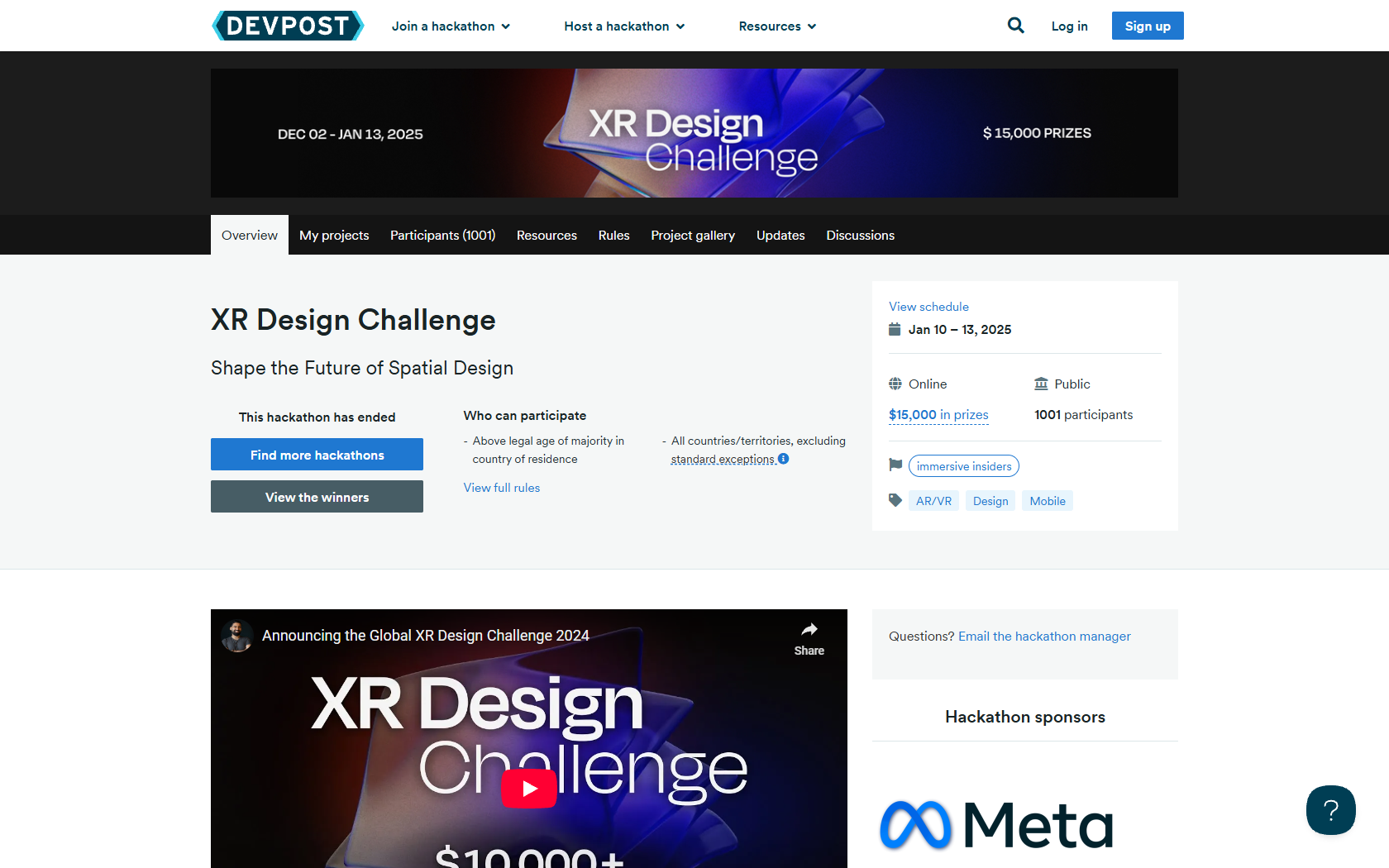Select the Design tag
1389x868 pixels.
(990, 501)
